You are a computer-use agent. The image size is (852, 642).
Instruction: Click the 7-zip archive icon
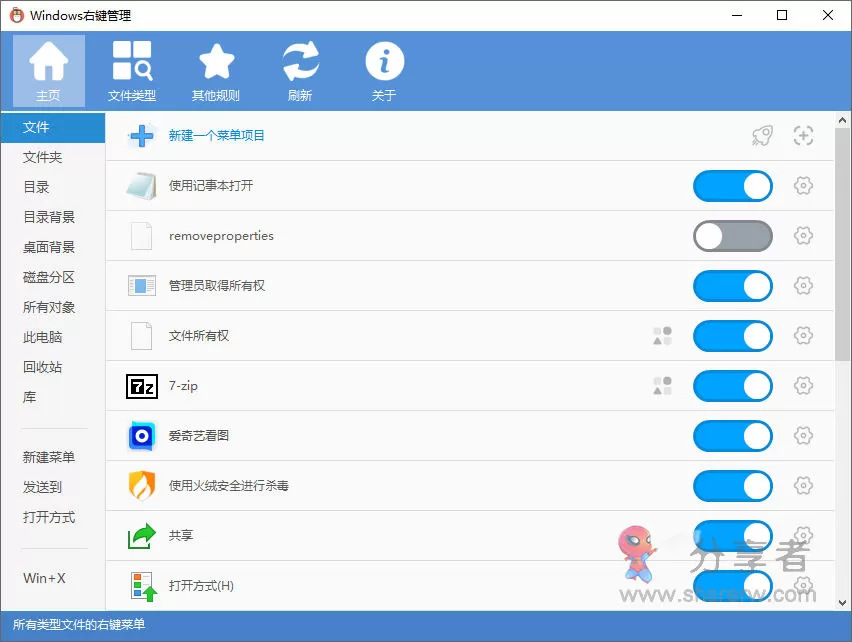pyautogui.click(x=141, y=386)
